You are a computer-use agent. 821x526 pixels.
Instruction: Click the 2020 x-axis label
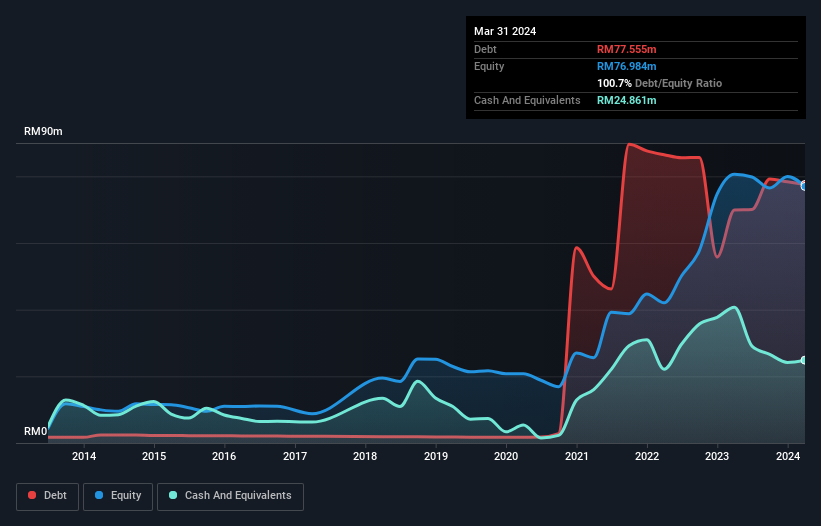tap(506, 456)
